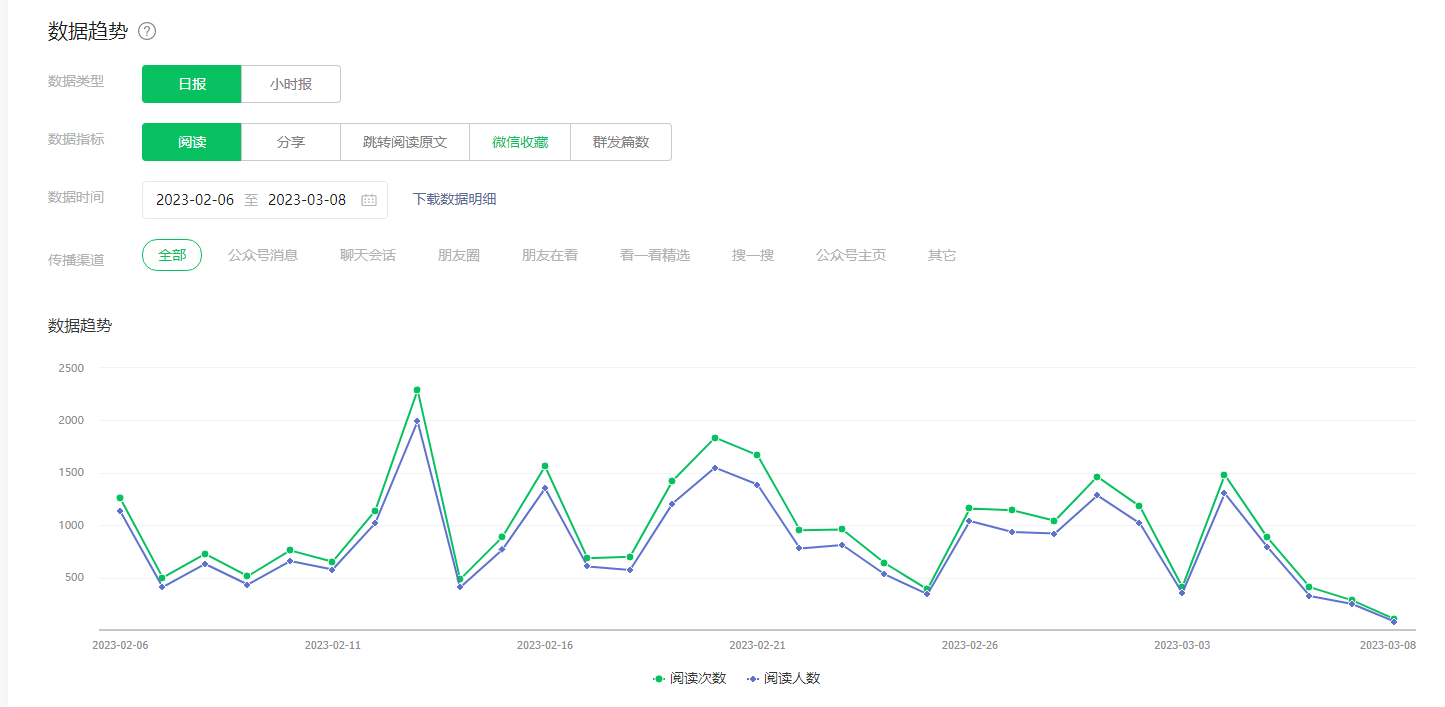Image resolution: width=1445 pixels, height=707 pixels.
Task: Switch to 群发篇数 metric
Action: [x=621, y=142]
